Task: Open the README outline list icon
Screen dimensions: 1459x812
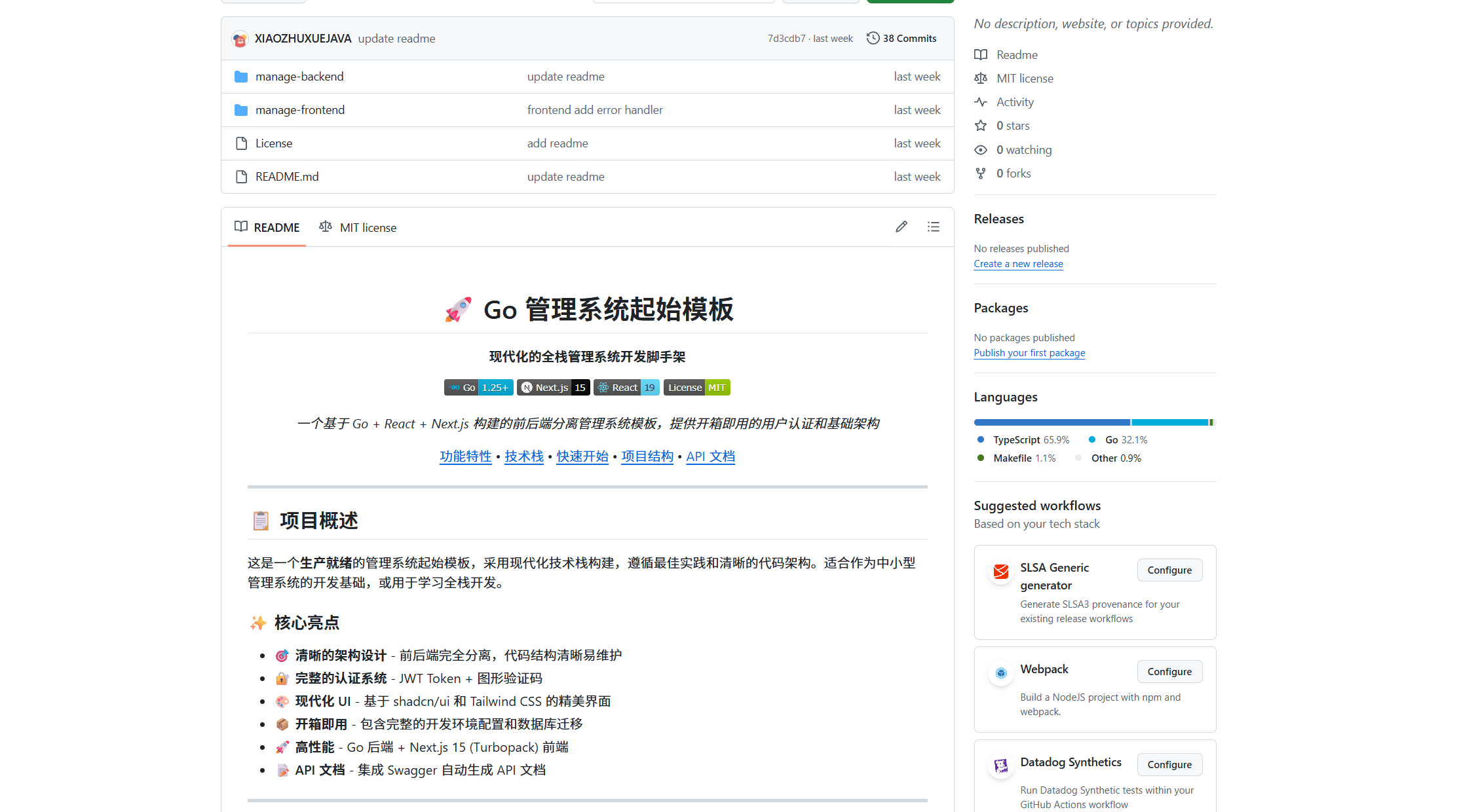Action: (933, 227)
